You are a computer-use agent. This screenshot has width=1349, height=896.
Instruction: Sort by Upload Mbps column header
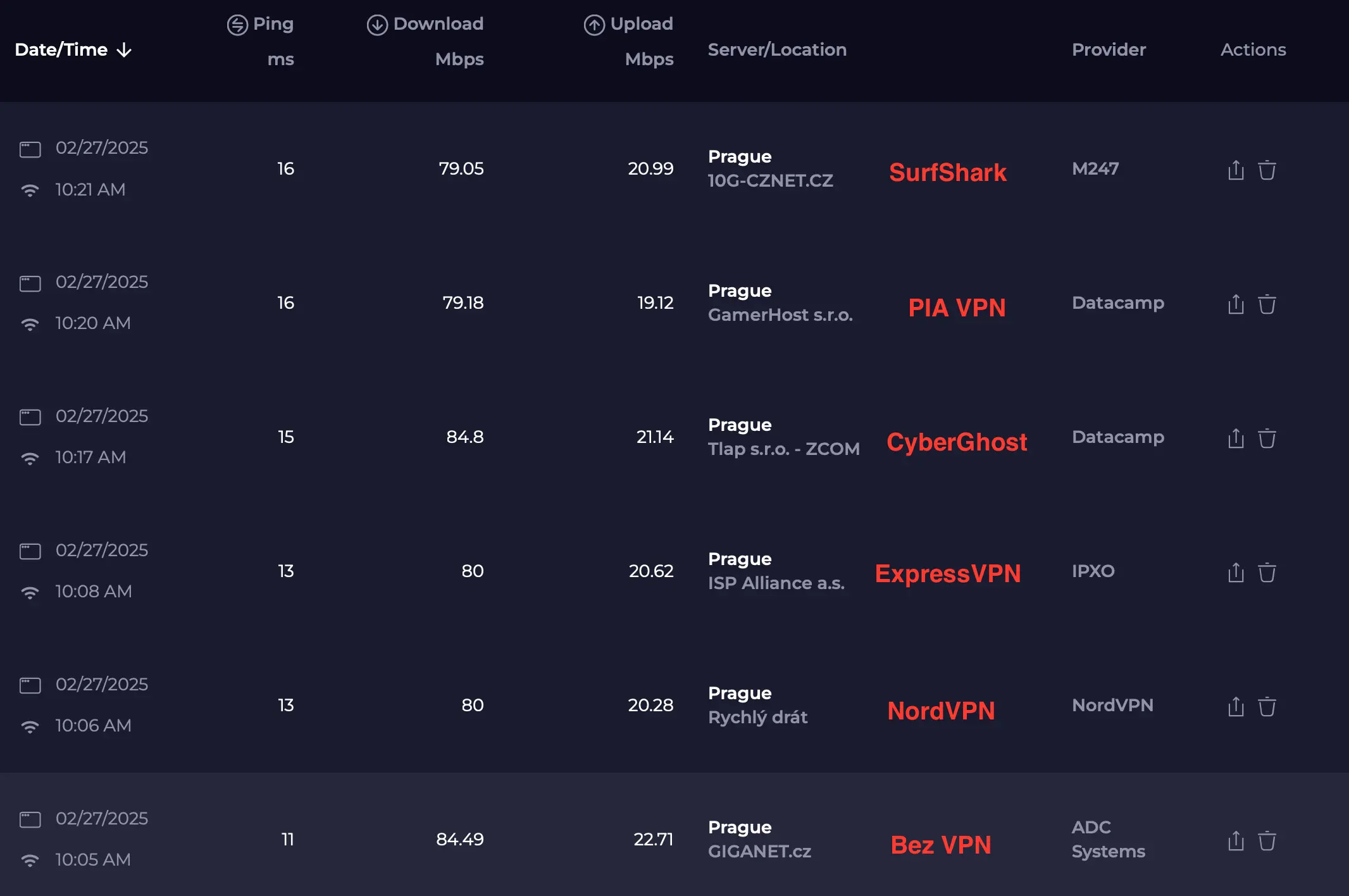[640, 25]
